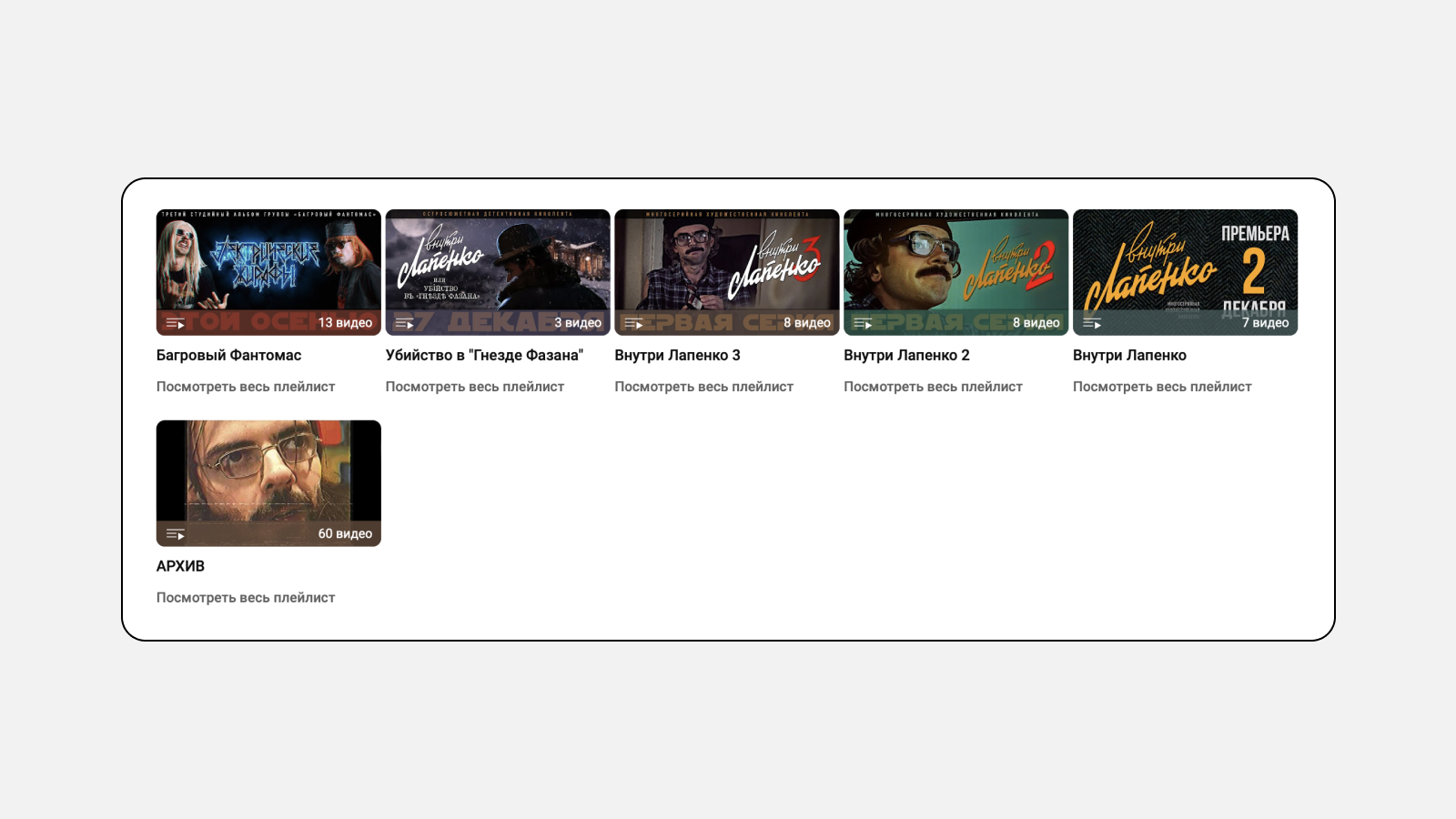The width and height of the screenshot is (1456, 819).
Task: Open the Премьера 2 декабря thumbnail
Action: pyautogui.click(x=1186, y=272)
